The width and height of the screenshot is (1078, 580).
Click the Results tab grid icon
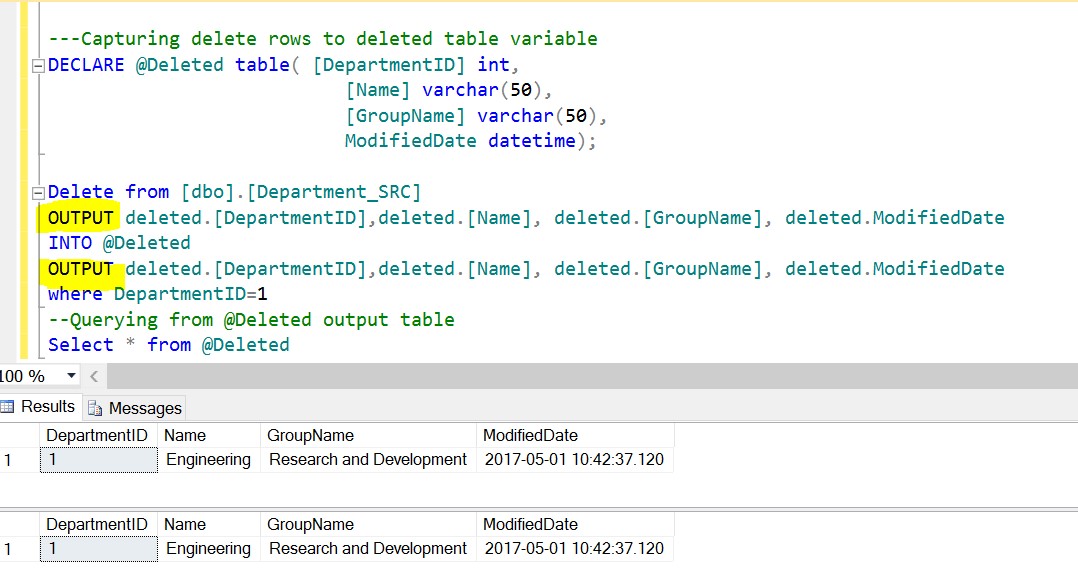[x=8, y=407]
